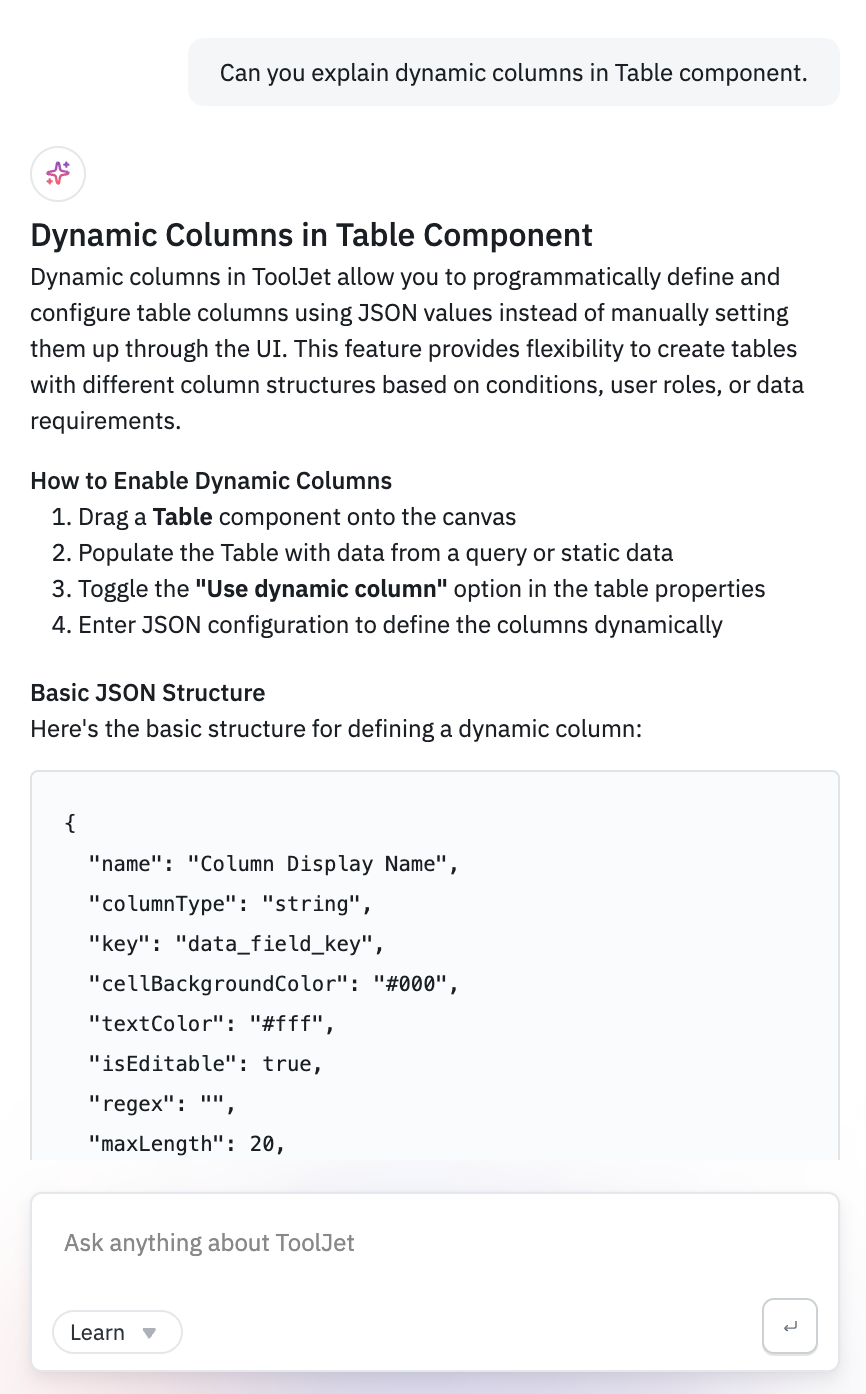Click the "key": "data_field_key" code line

coord(236,944)
